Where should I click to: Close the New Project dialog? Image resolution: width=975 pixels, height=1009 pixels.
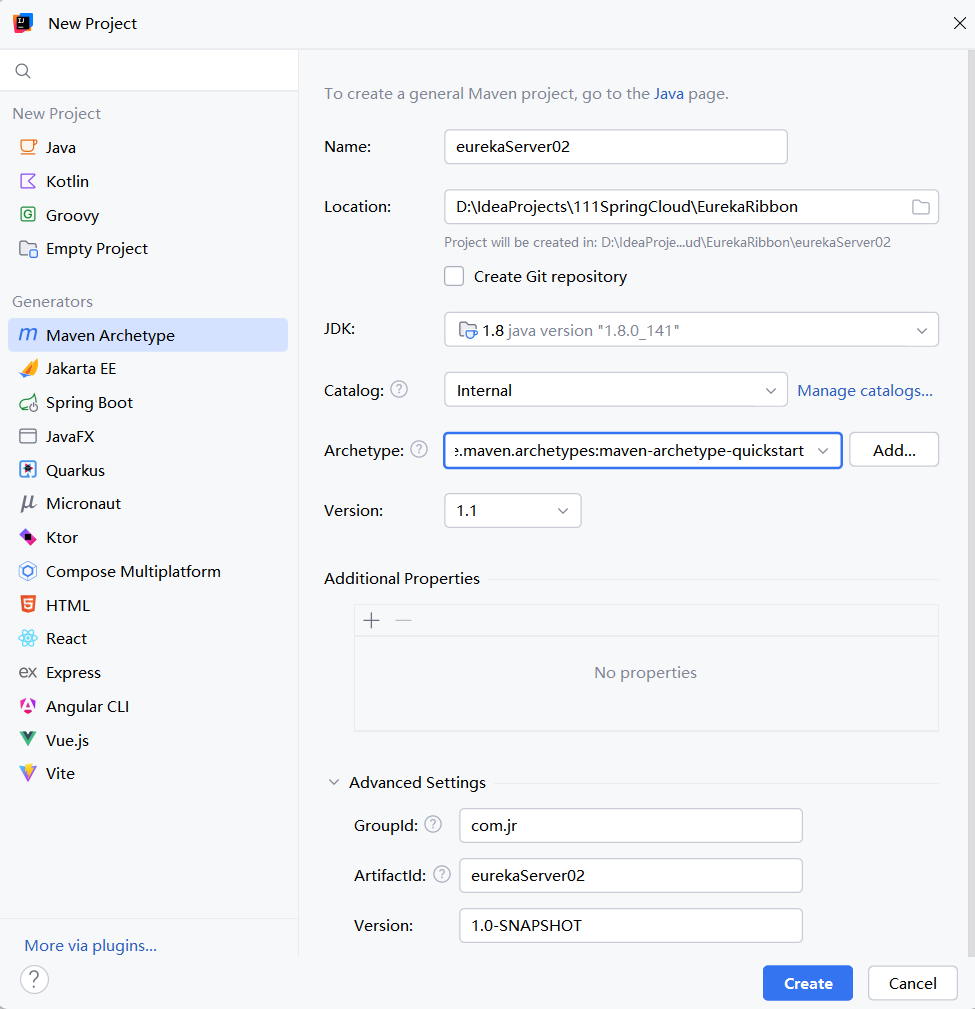point(959,23)
